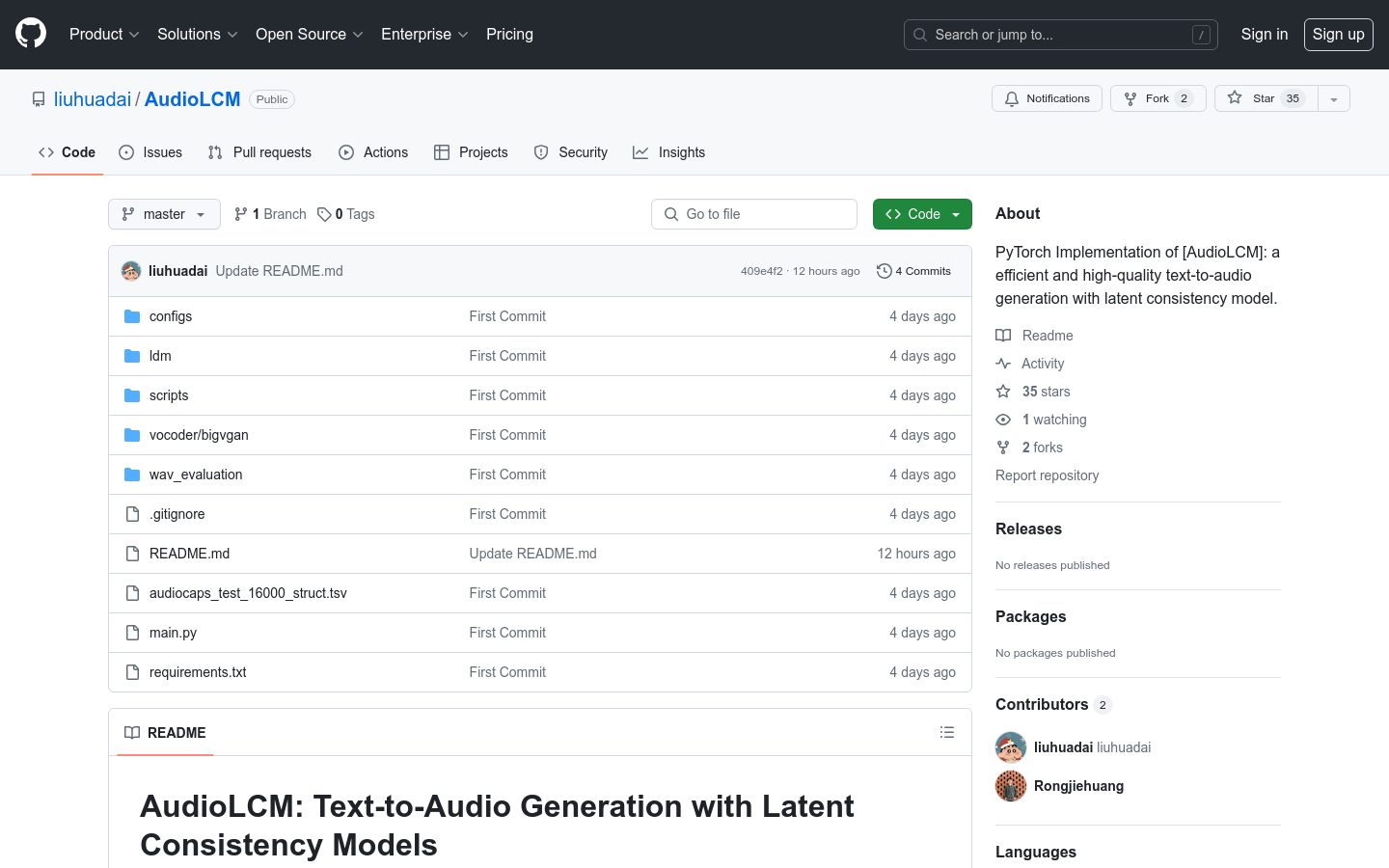
Task: Open Update README.md commit message in header
Action: pyautogui.click(x=280, y=271)
